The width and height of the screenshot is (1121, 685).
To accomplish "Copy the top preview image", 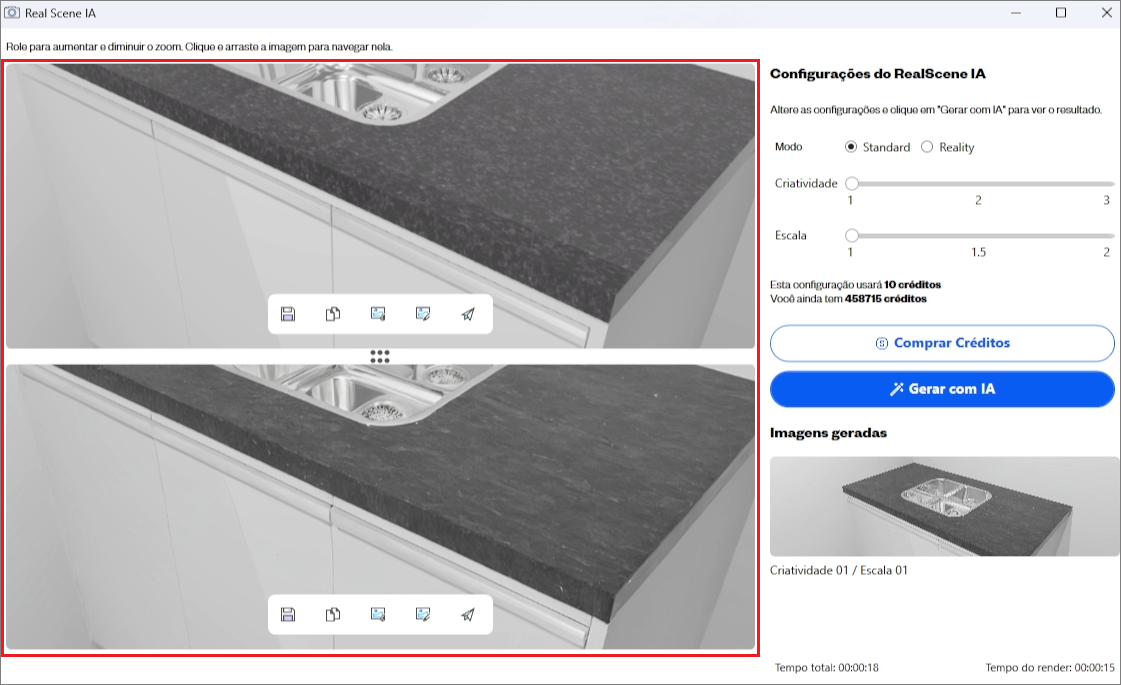I will [x=333, y=314].
